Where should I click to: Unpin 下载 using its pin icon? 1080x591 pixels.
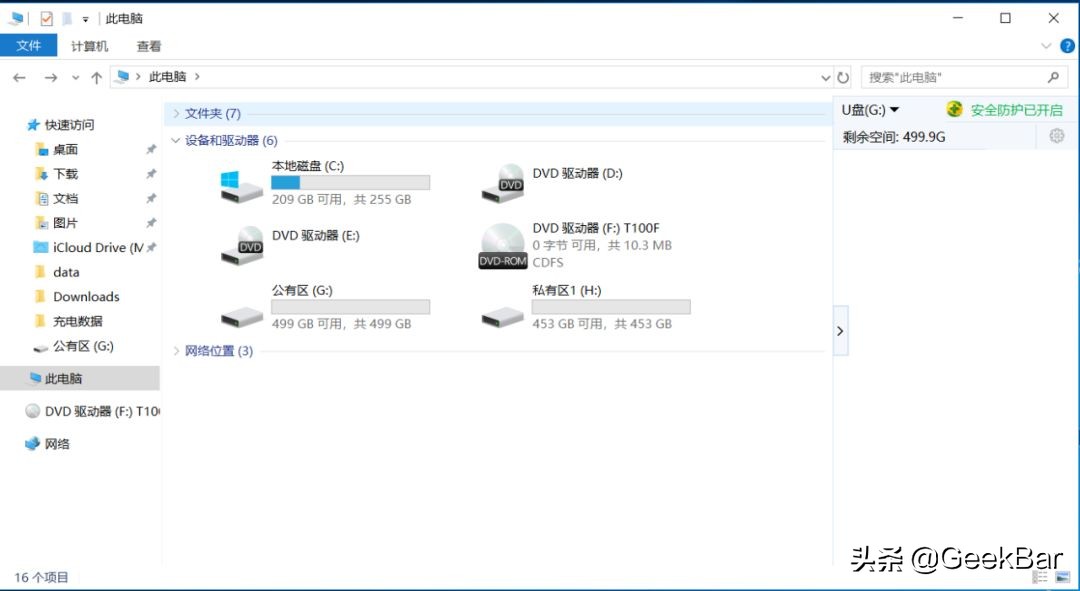pyautogui.click(x=151, y=174)
